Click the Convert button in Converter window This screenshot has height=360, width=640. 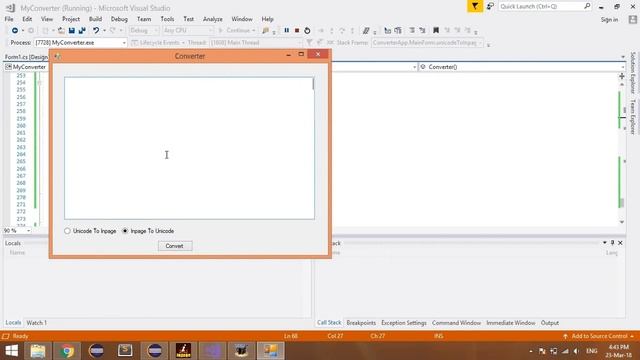click(175, 246)
